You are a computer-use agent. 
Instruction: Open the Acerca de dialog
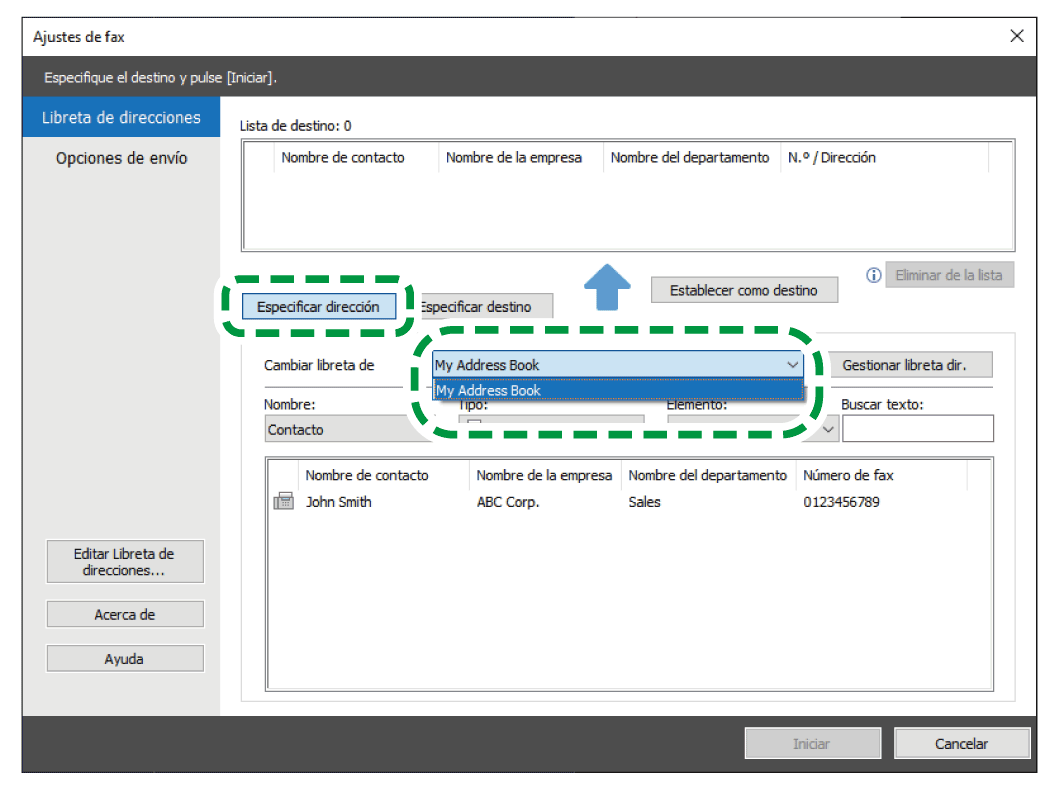point(125,615)
